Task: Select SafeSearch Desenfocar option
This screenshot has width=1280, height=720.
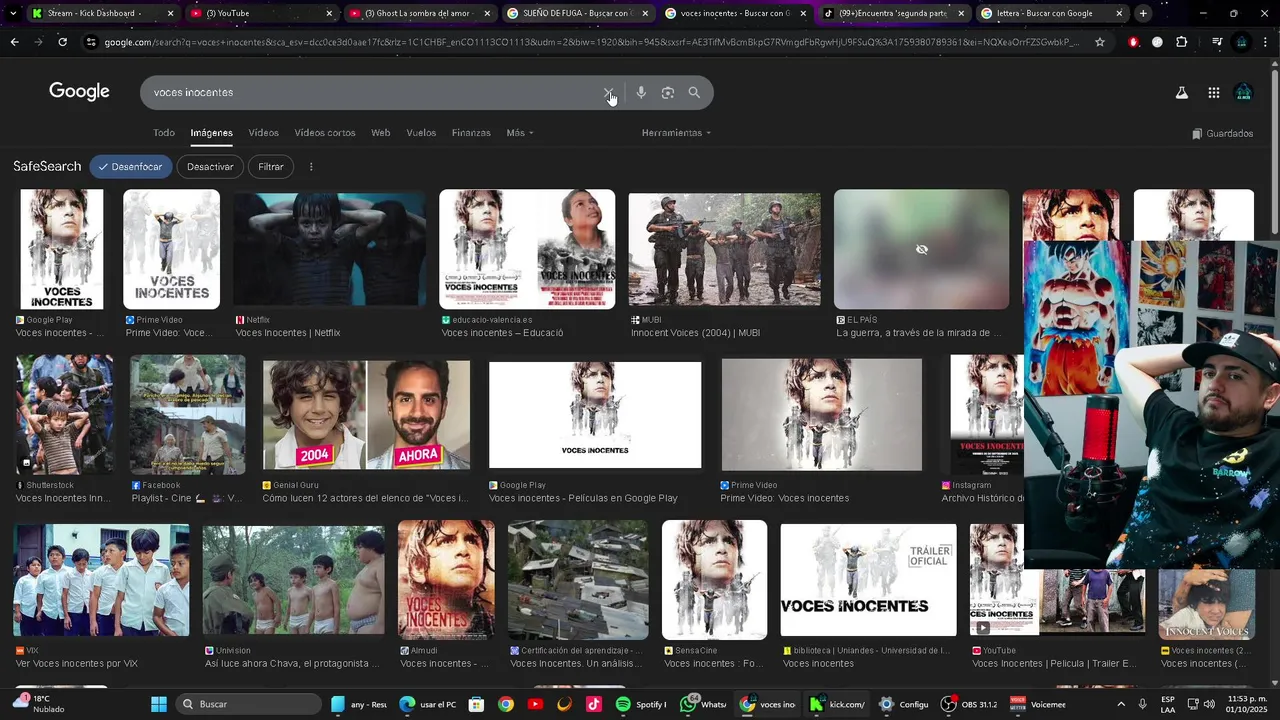Action: 130,167
